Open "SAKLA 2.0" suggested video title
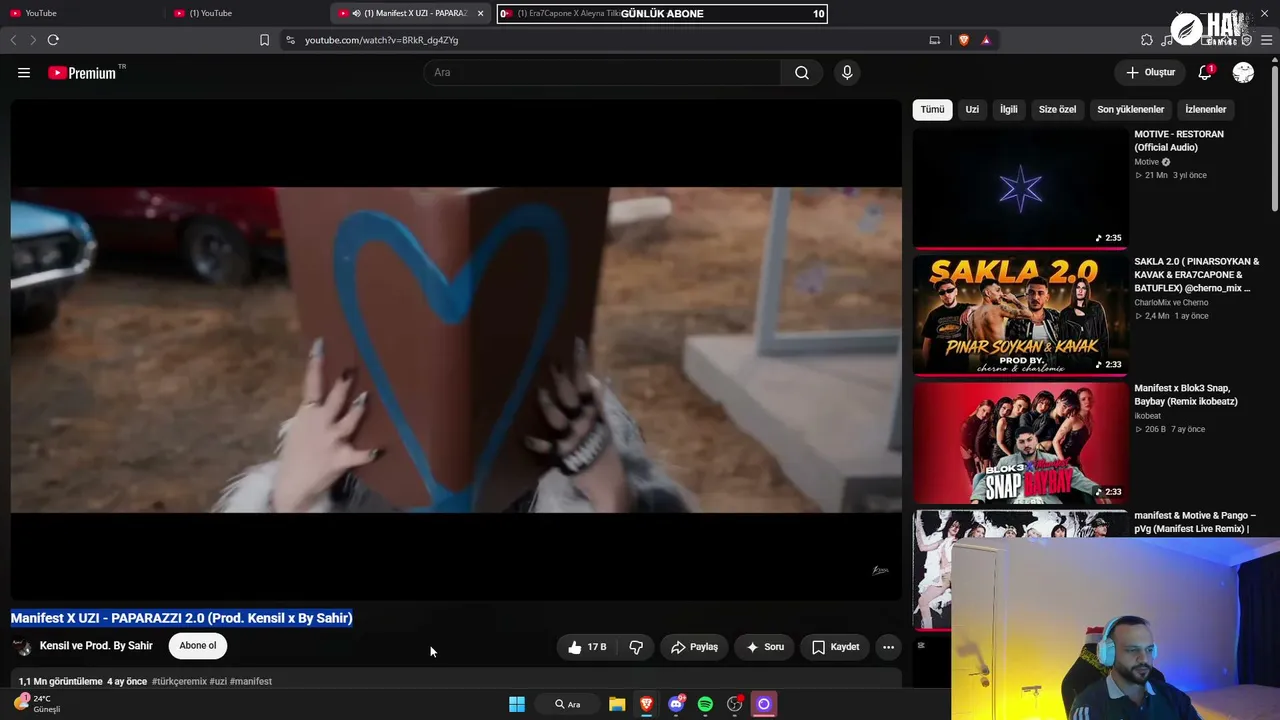The width and height of the screenshot is (1280, 720). click(1197, 275)
